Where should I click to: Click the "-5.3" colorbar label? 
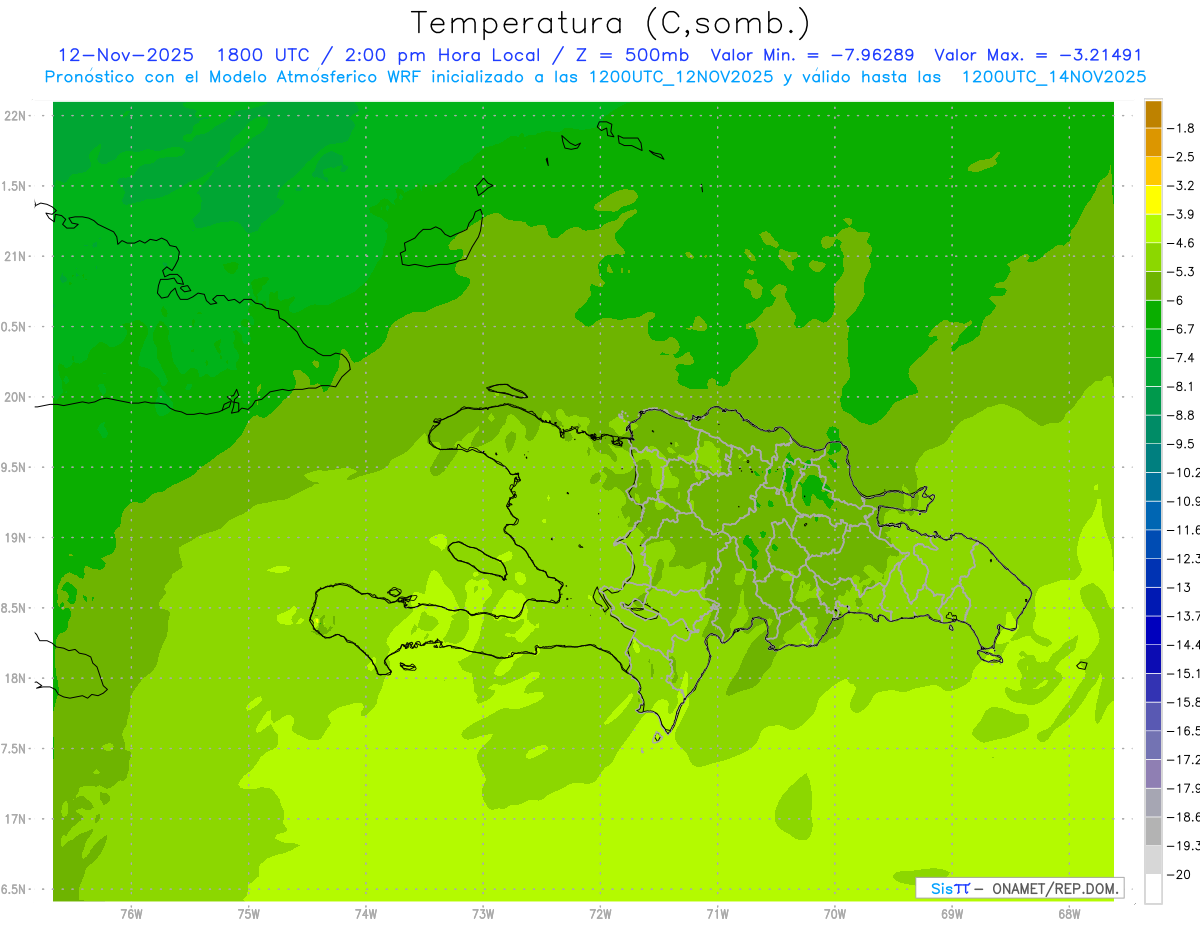click(1181, 271)
